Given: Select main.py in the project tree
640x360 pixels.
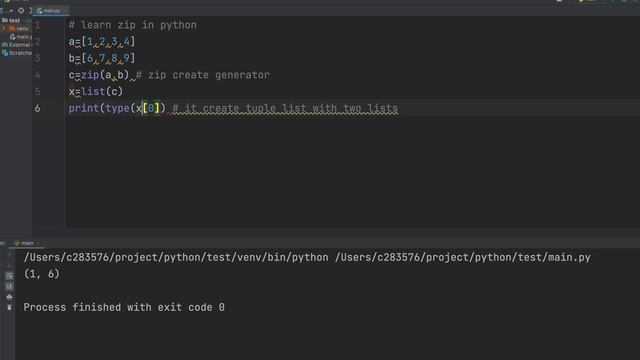Looking at the screenshot, I should tap(21, 37).
